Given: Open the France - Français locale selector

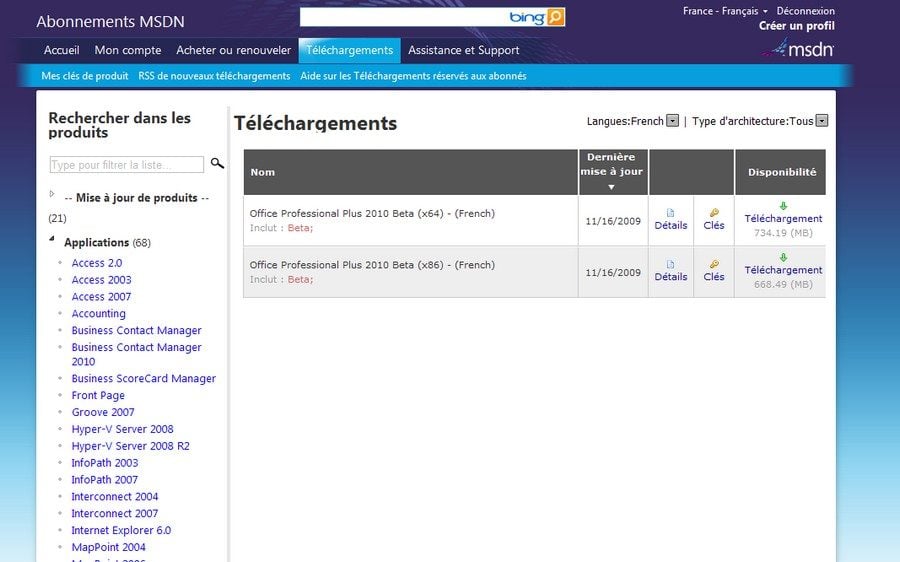Looking at the screenshot, I should pos(725,11).
